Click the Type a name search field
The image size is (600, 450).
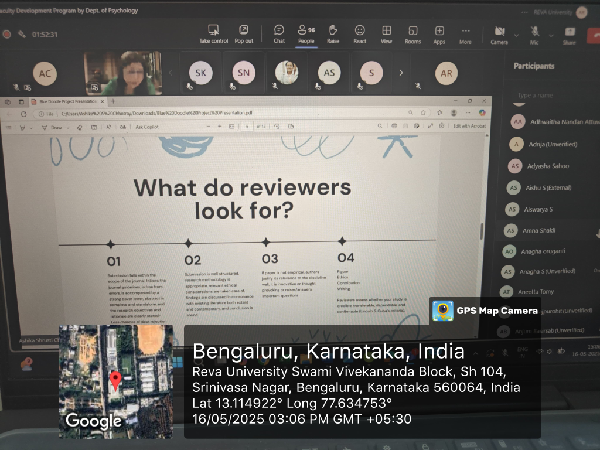pyautogui.click(x=551, y=95)
